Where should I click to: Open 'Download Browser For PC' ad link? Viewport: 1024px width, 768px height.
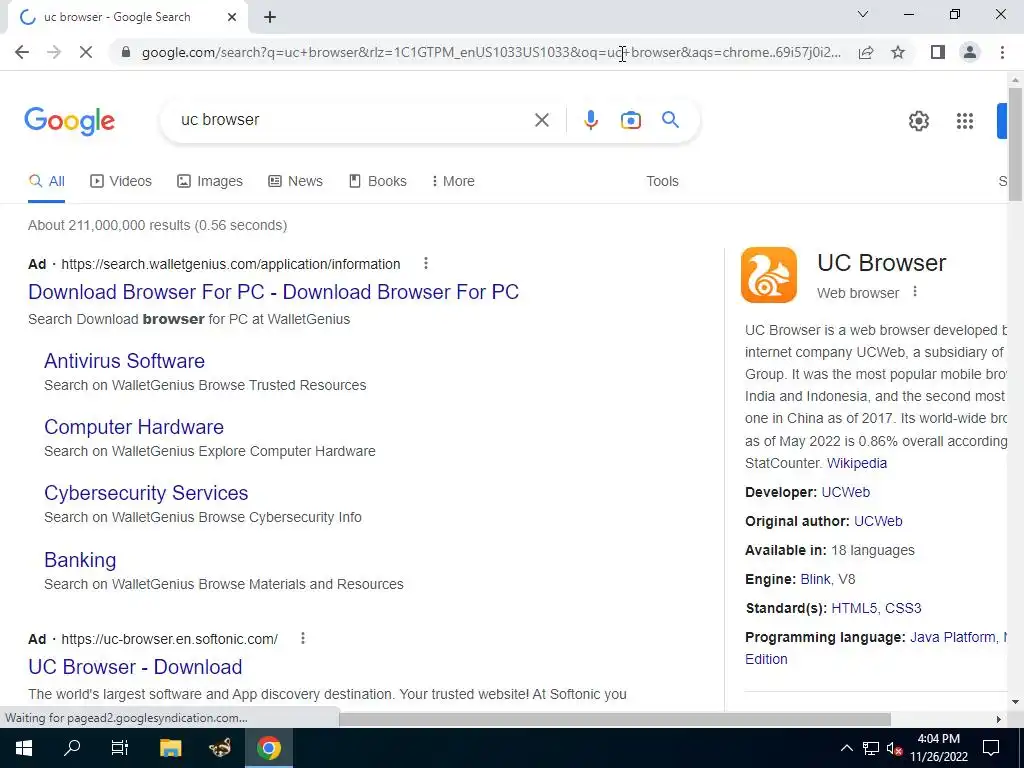coord(274,291)
